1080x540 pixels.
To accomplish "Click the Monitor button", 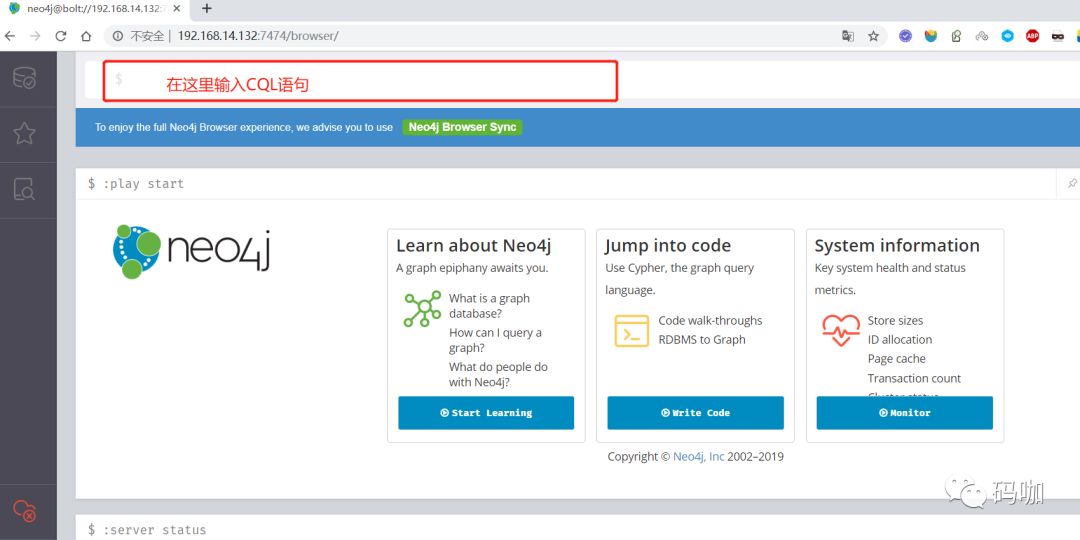I will (905, 413).
